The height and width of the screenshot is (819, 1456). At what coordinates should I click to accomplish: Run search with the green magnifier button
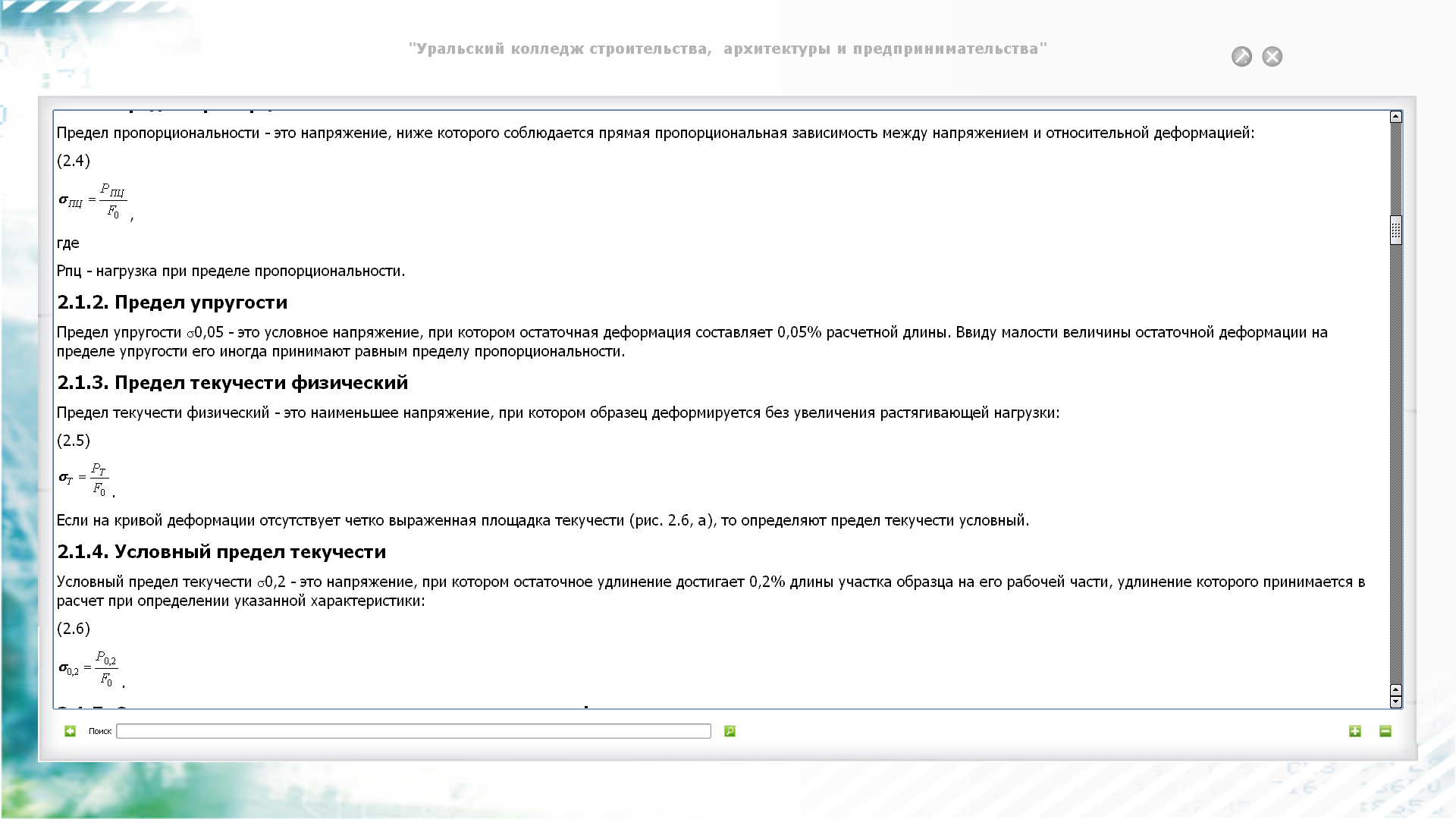coord(730,731)
